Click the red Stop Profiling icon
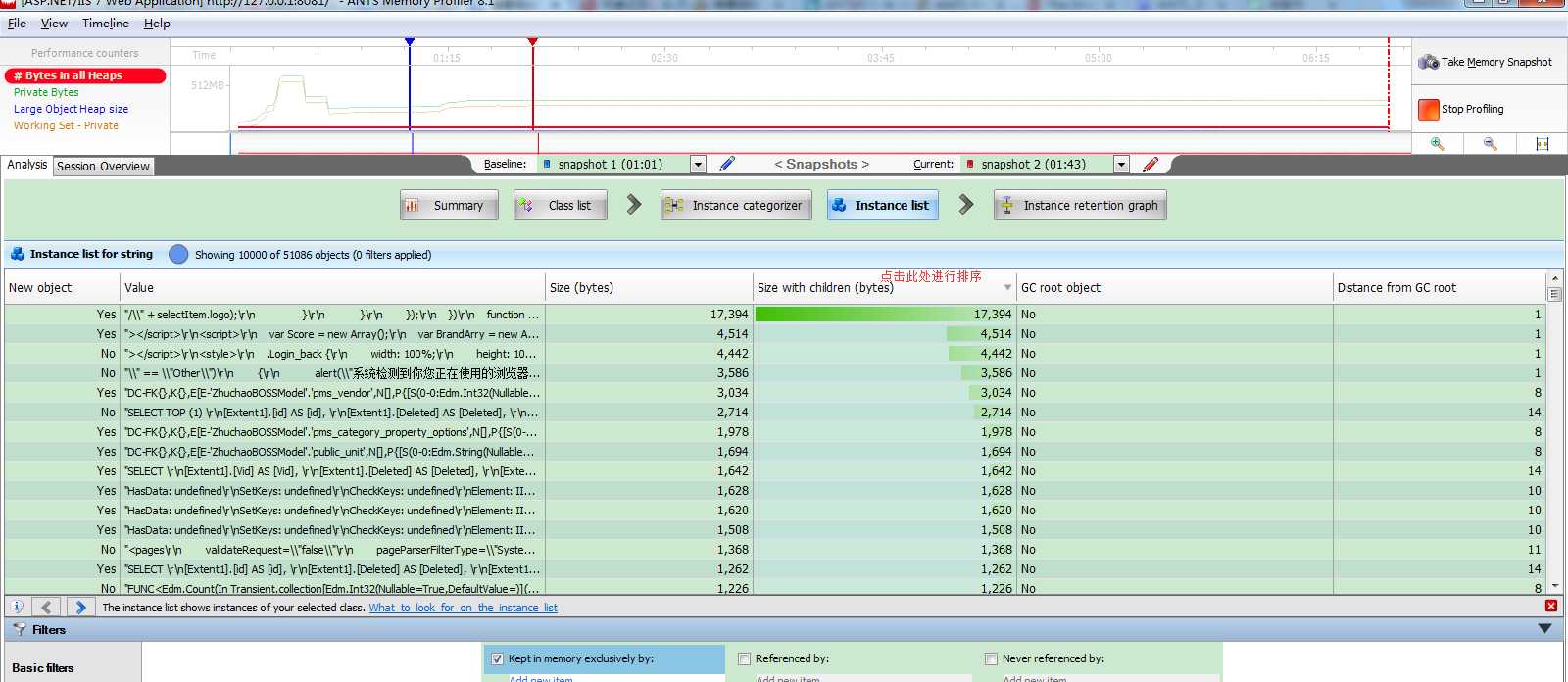 click(1428, 110)
